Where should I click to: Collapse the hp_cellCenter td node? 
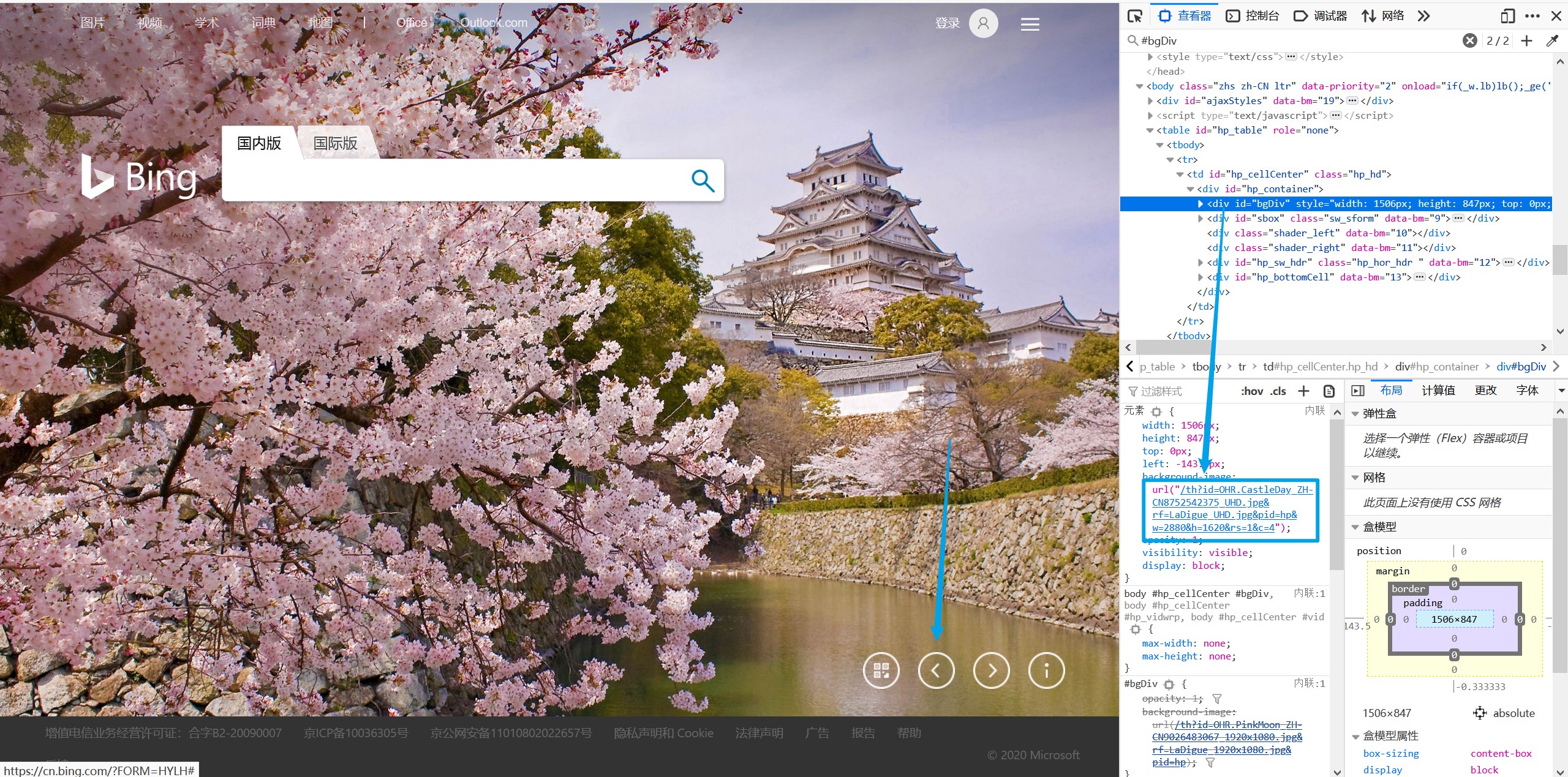point(1180,175)
